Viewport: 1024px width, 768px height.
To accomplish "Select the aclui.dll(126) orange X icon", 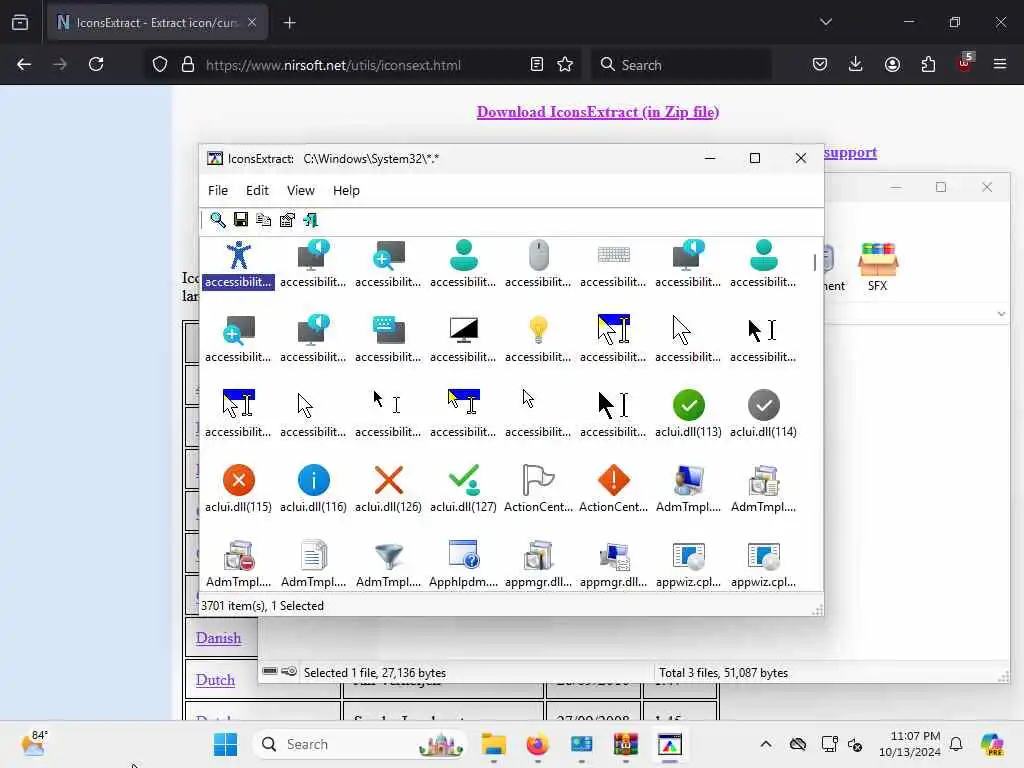I will click(x=389, y=480).
